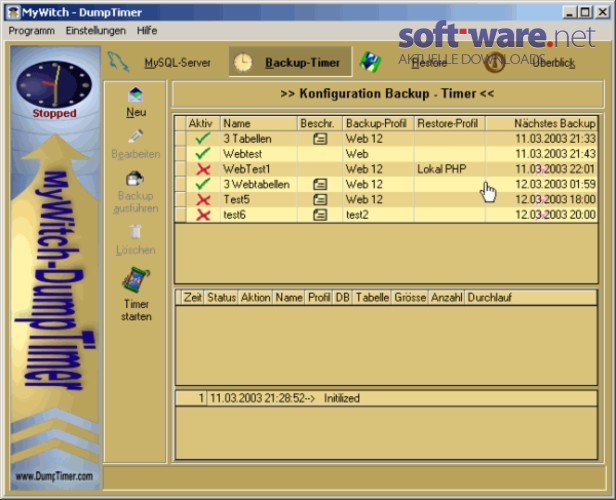616x500 pixels.
Task: Select the 3 Webtabellen row name
Action: pyautogui.click(x=257, y=184)
